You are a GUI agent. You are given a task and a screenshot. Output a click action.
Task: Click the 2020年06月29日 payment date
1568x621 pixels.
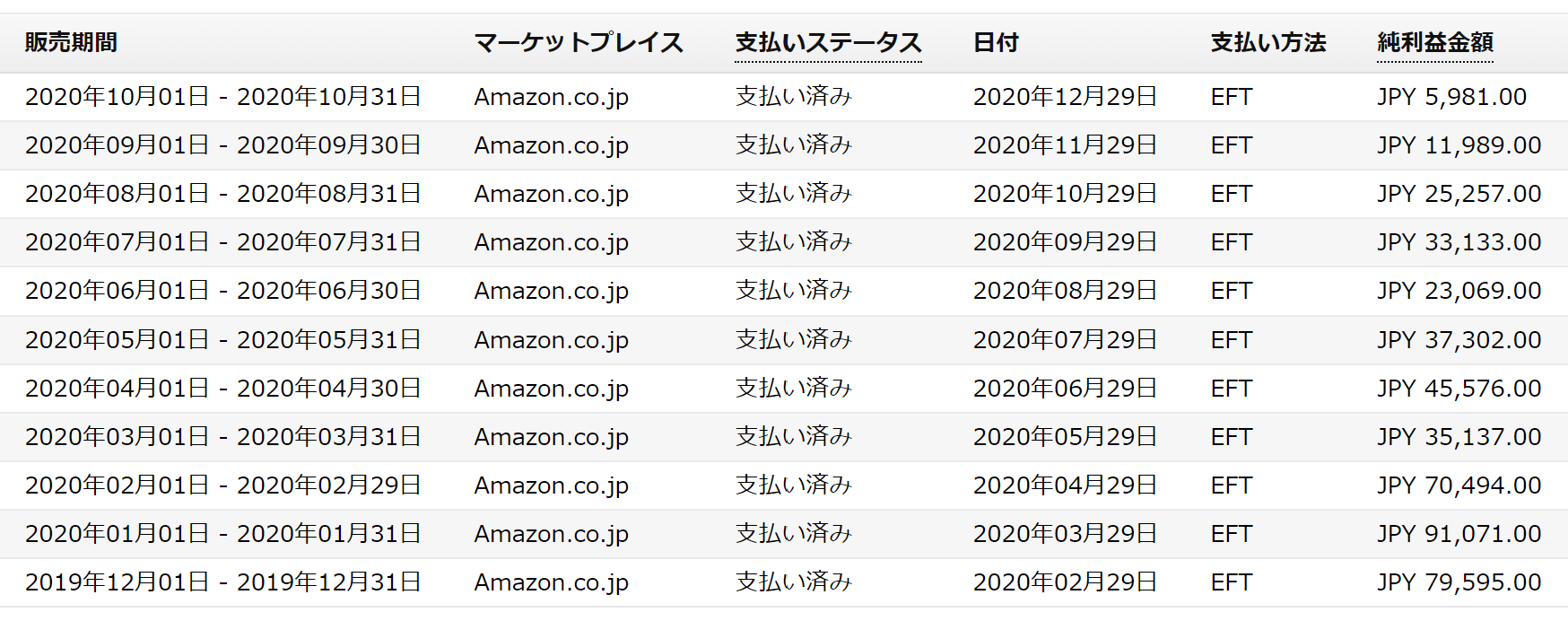(1065, 389)
